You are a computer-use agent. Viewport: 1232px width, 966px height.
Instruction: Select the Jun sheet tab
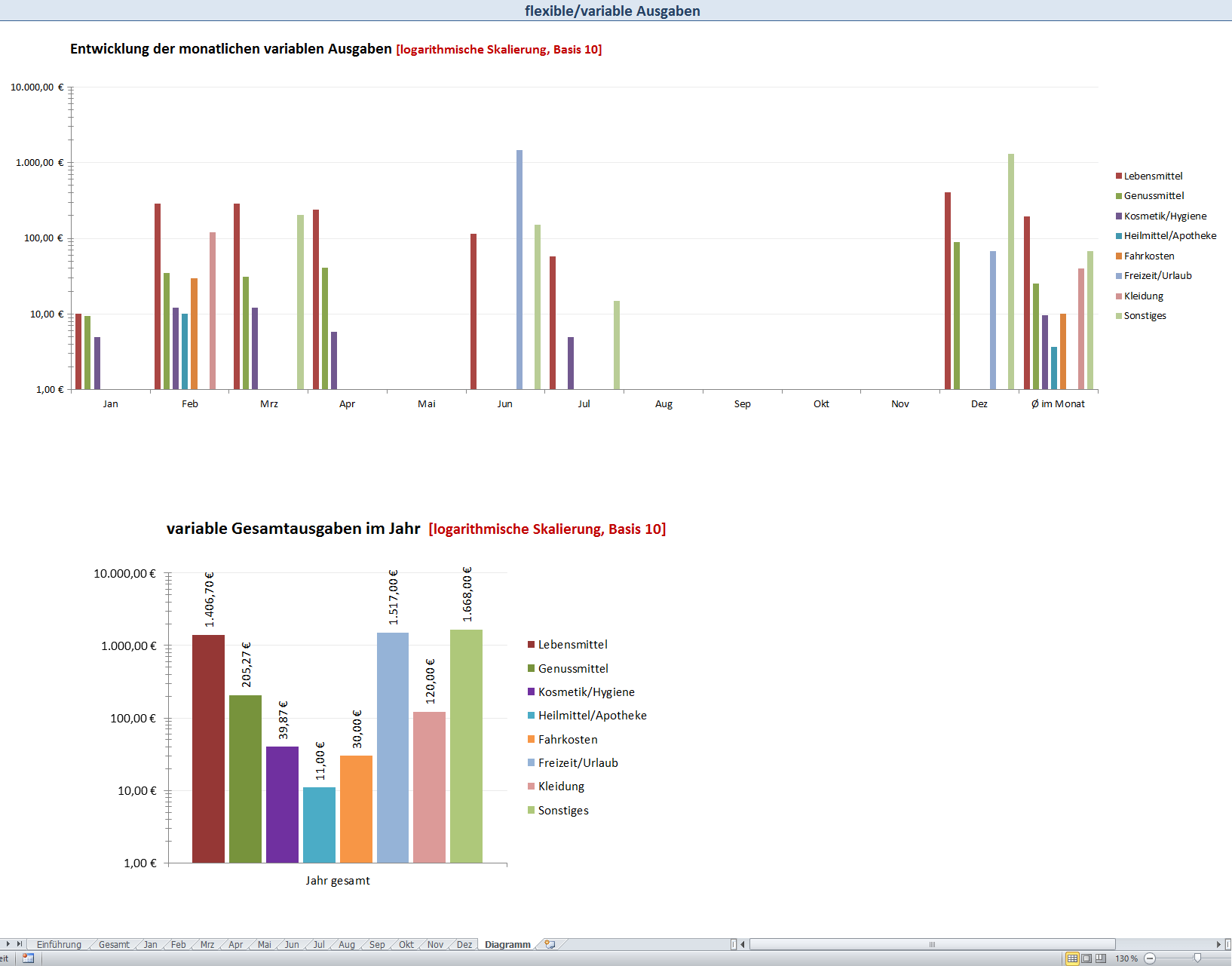tap(292, 944)
